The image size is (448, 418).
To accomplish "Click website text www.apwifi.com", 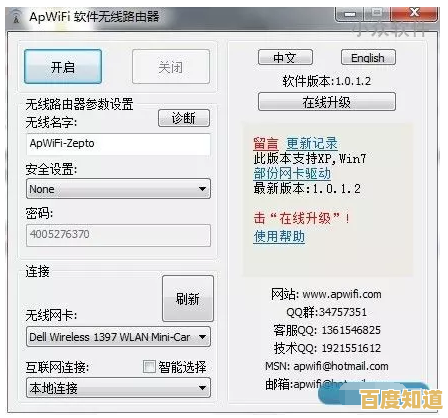I will click(x=342, y=294).
